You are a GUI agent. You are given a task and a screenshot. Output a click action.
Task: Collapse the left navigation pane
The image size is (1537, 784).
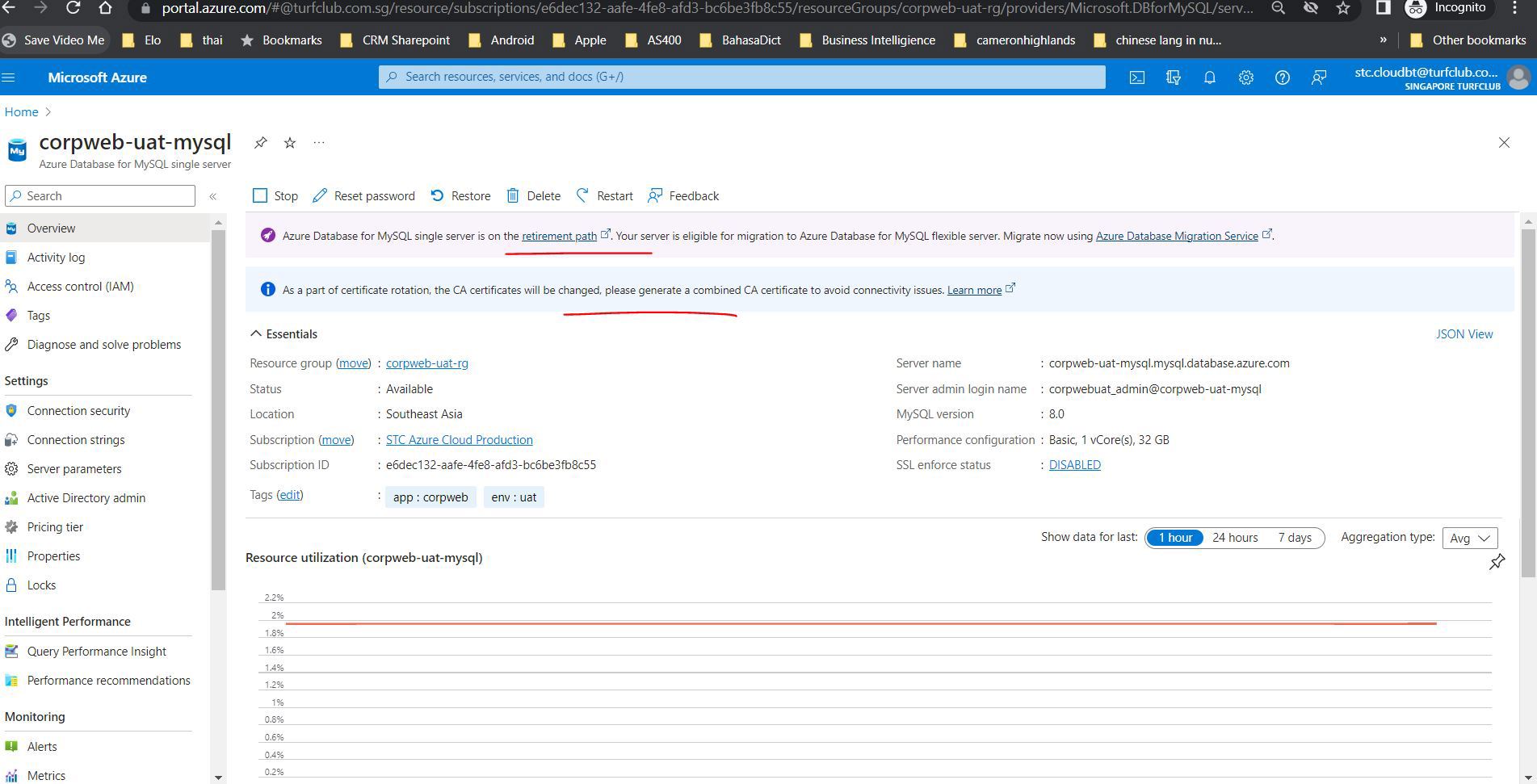tap(213, 195)
